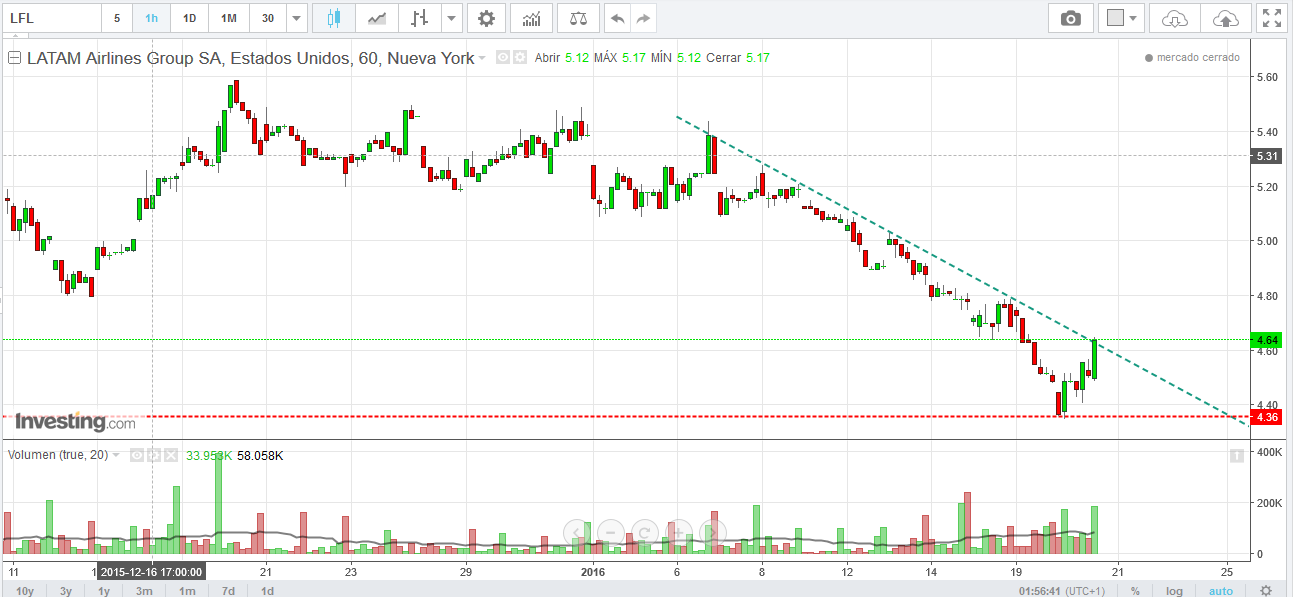This screenshot has width=1294, height=597.
Task: Load chart layout from cloud
Action: (x=1175, y=18)
